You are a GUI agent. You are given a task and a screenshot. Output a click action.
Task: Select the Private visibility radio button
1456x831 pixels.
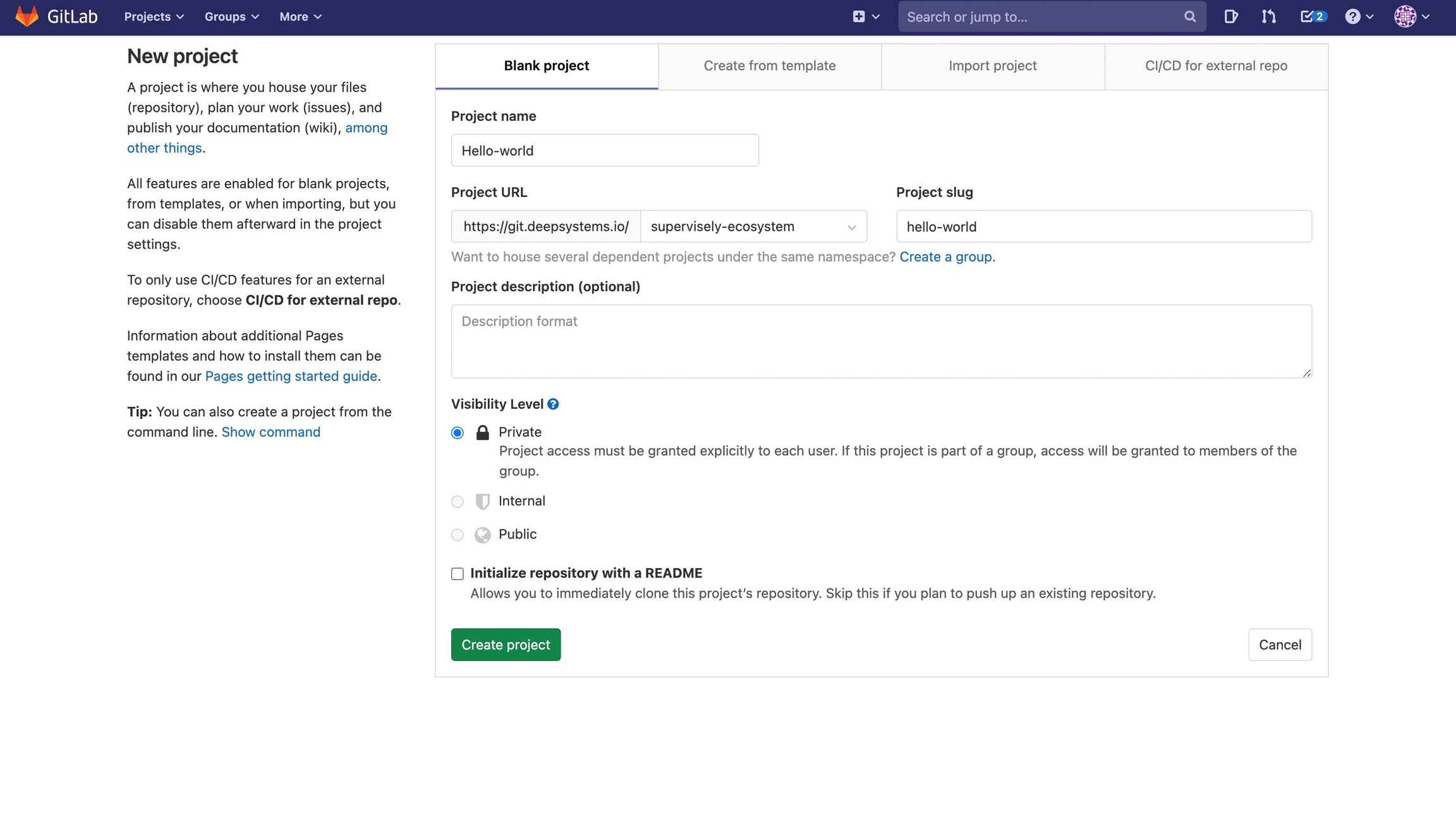click(x=458, y=433)
